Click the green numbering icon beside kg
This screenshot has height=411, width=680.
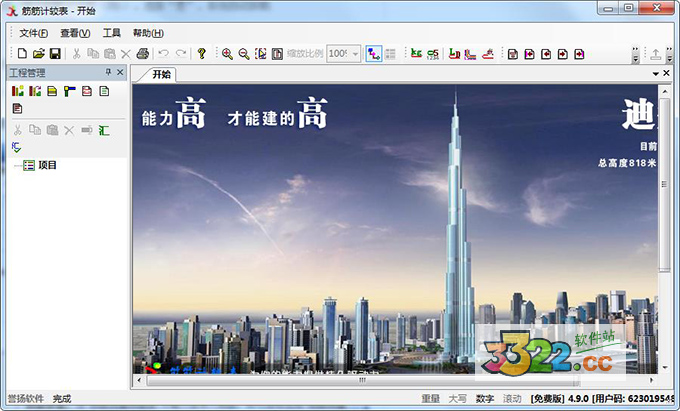(433, 54)
